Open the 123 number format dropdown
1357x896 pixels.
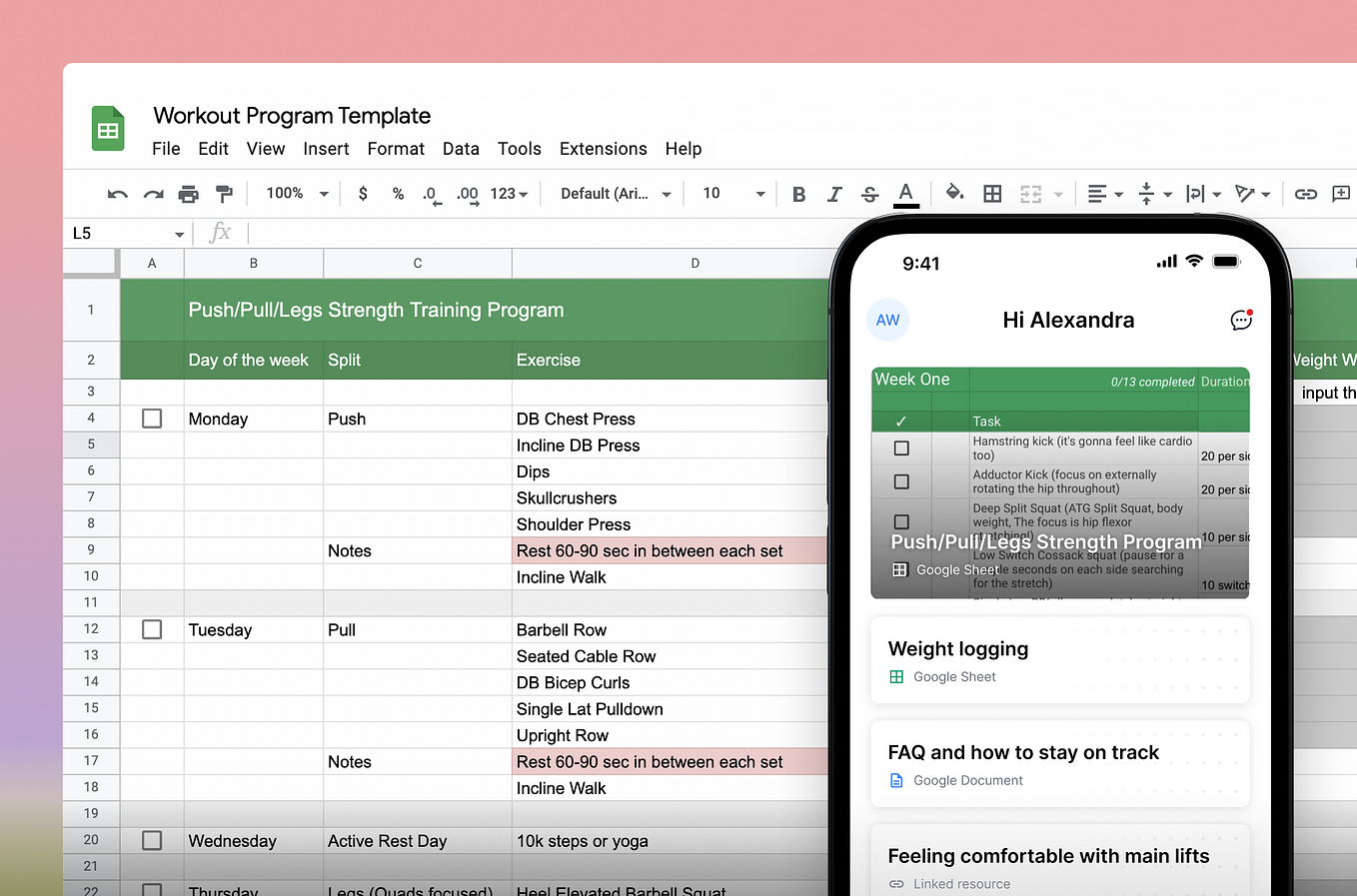(509, 194)
